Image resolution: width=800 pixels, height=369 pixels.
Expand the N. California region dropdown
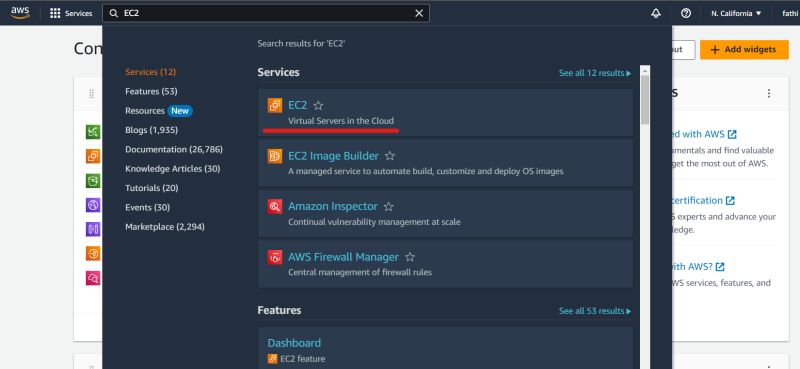pyautogui.click(x=736, y=13)
